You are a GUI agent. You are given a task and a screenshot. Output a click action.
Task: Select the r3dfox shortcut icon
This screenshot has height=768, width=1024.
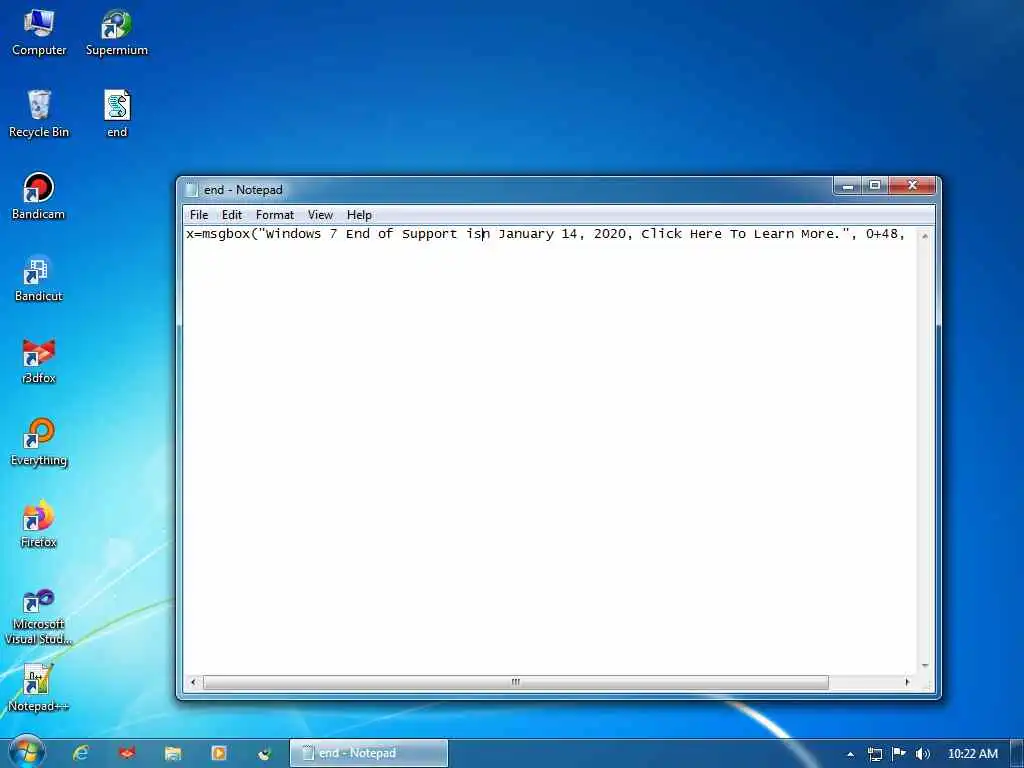pos(39,360)
